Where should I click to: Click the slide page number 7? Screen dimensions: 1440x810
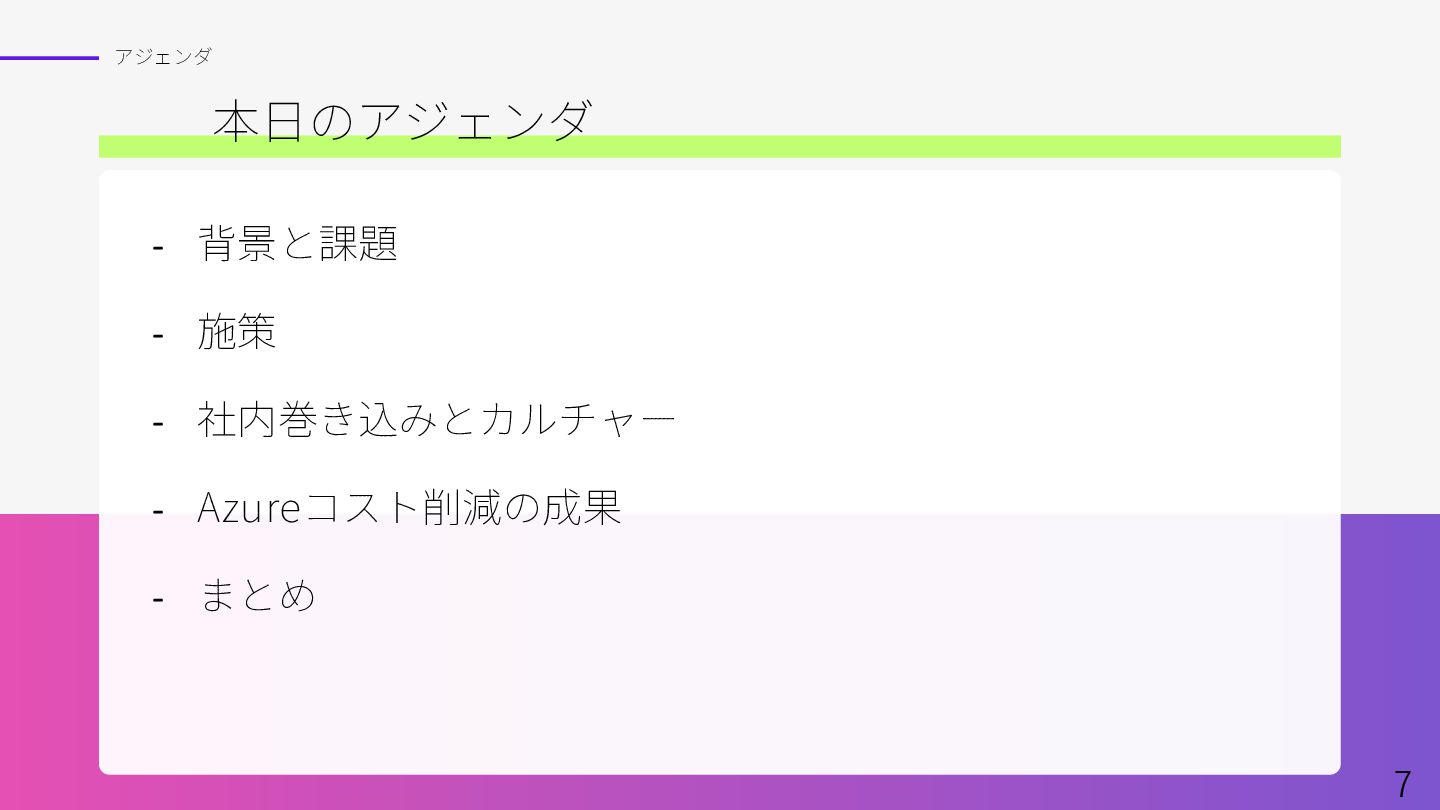(x=1402, y=784)
